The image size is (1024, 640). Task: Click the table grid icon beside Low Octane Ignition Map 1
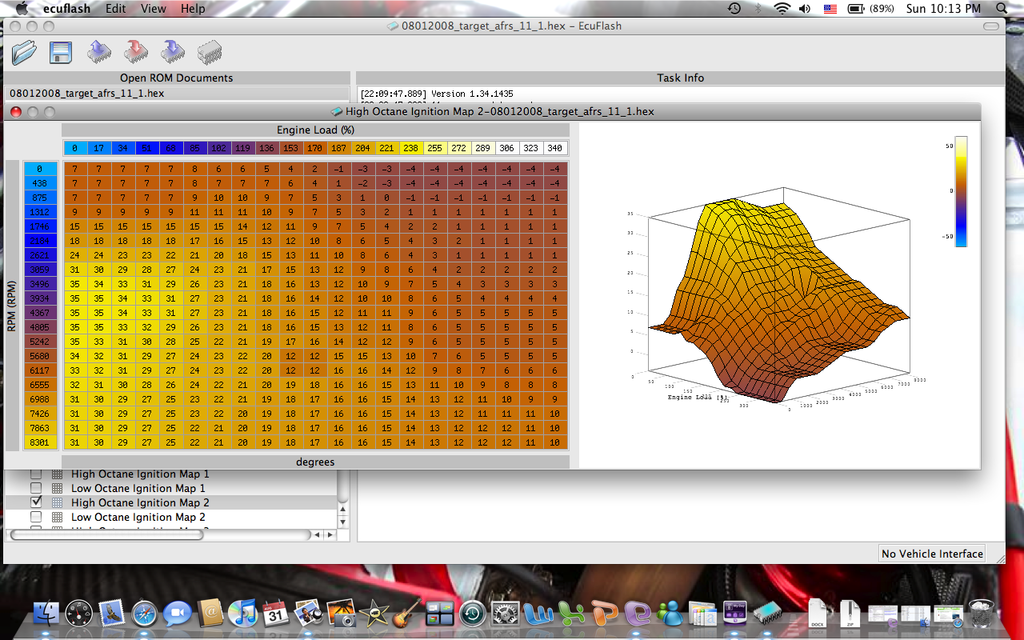pyautogui.click(x=57, y=488)
